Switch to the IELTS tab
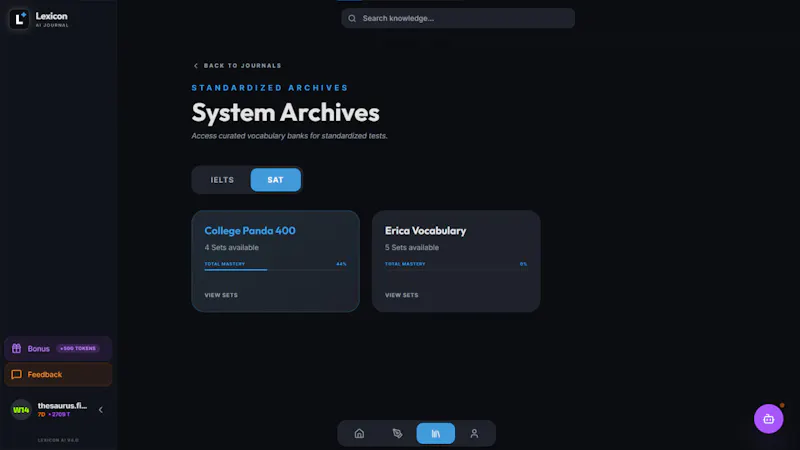The height and width of the screenshot is (450, 800). point(222,180)
